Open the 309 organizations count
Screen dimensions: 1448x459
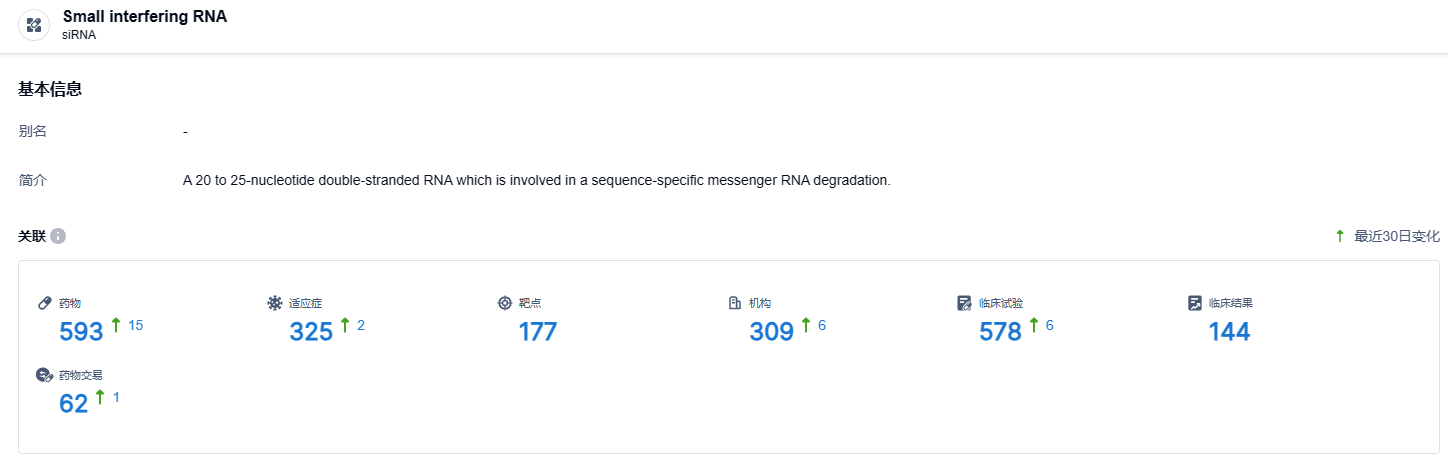pos(771,332)
